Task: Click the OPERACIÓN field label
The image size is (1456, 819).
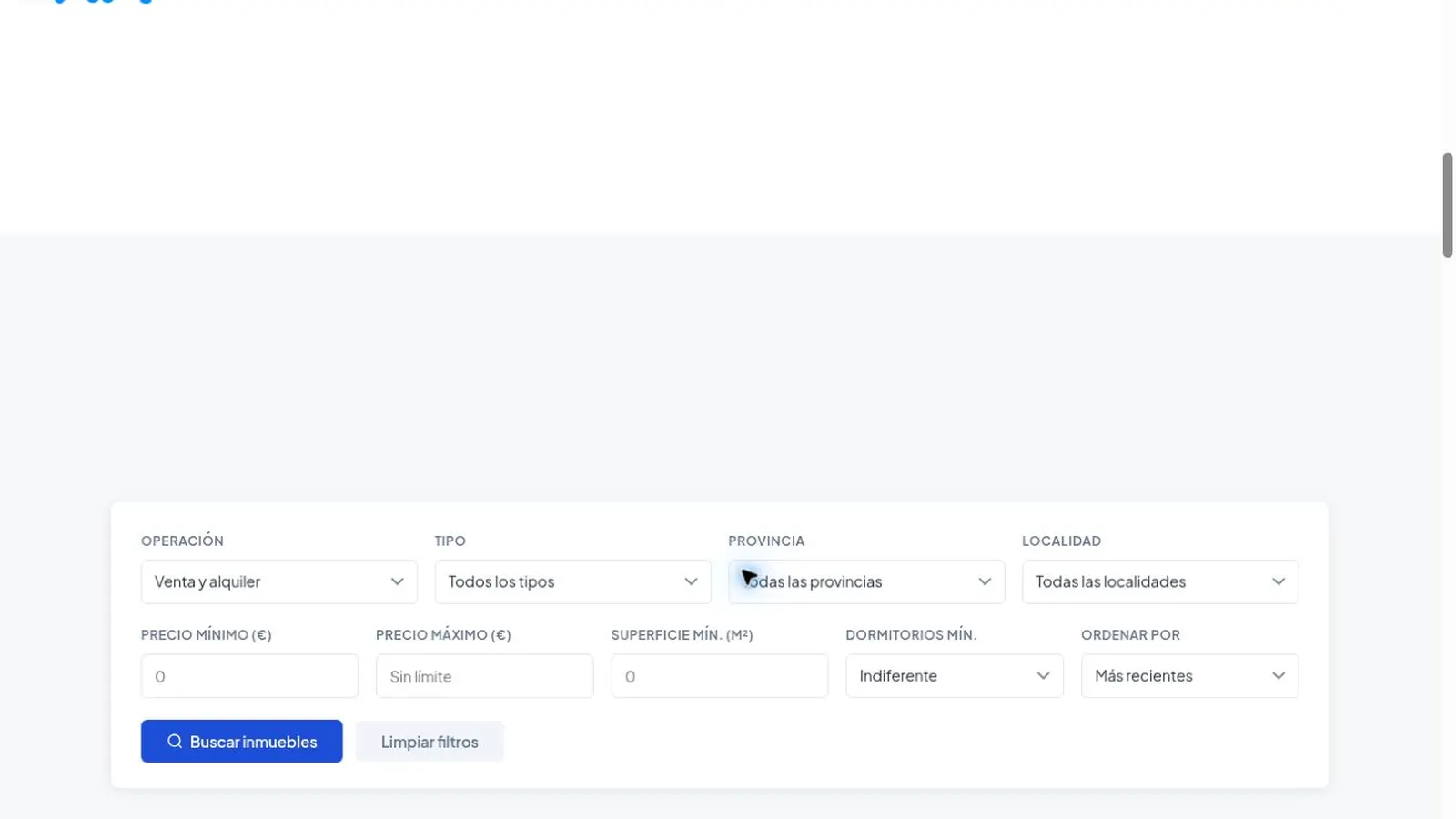Action: [182, 541]
